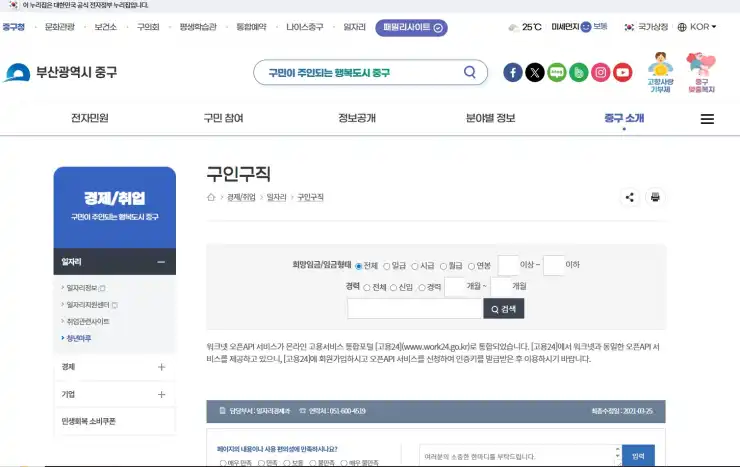The height and width of the screenshot is (467, 740).
Task: Click the 미세먼지 smiley face icon
Action: click(586, 27)
